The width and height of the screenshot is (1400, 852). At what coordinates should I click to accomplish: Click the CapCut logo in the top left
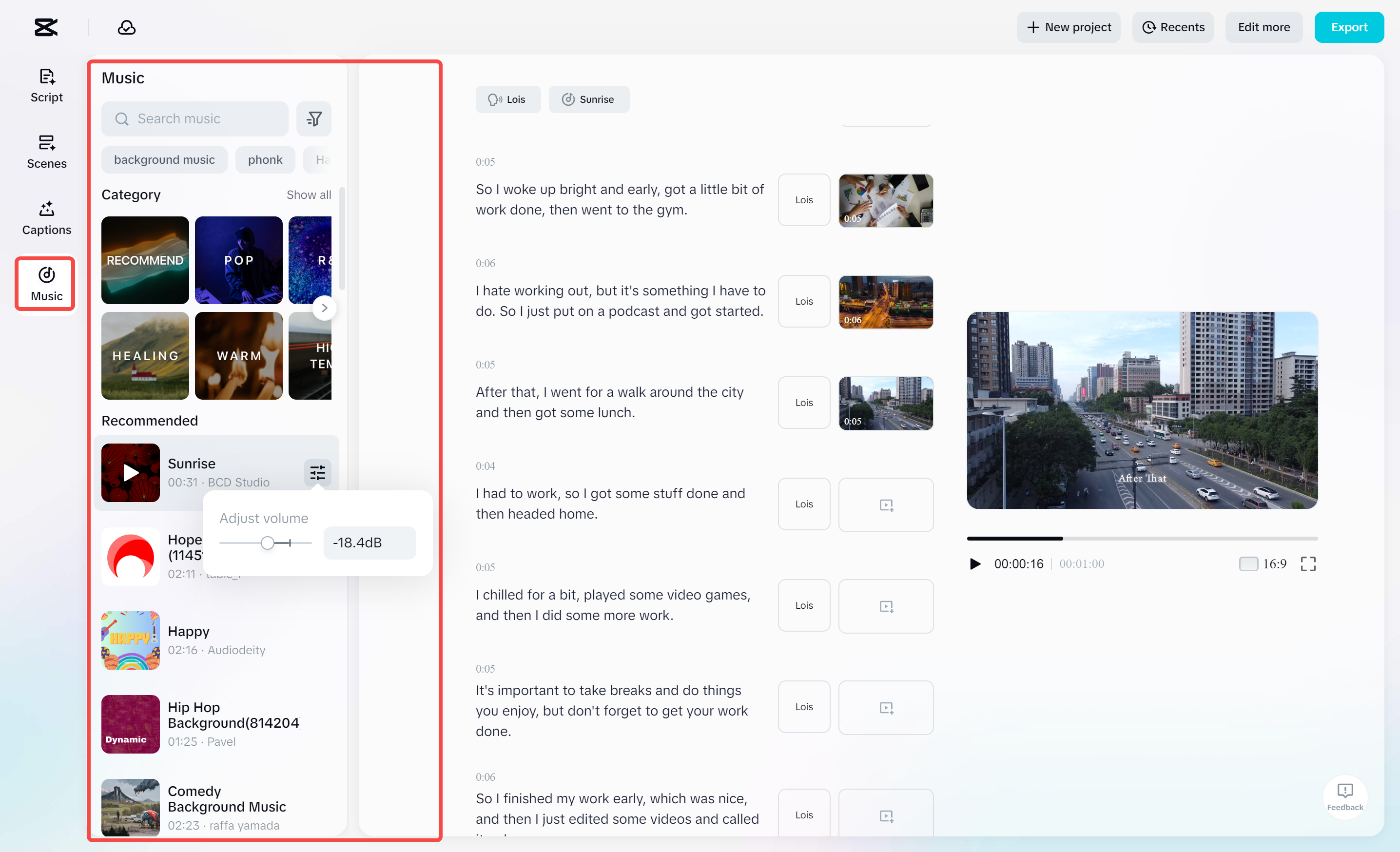(45, 27)
